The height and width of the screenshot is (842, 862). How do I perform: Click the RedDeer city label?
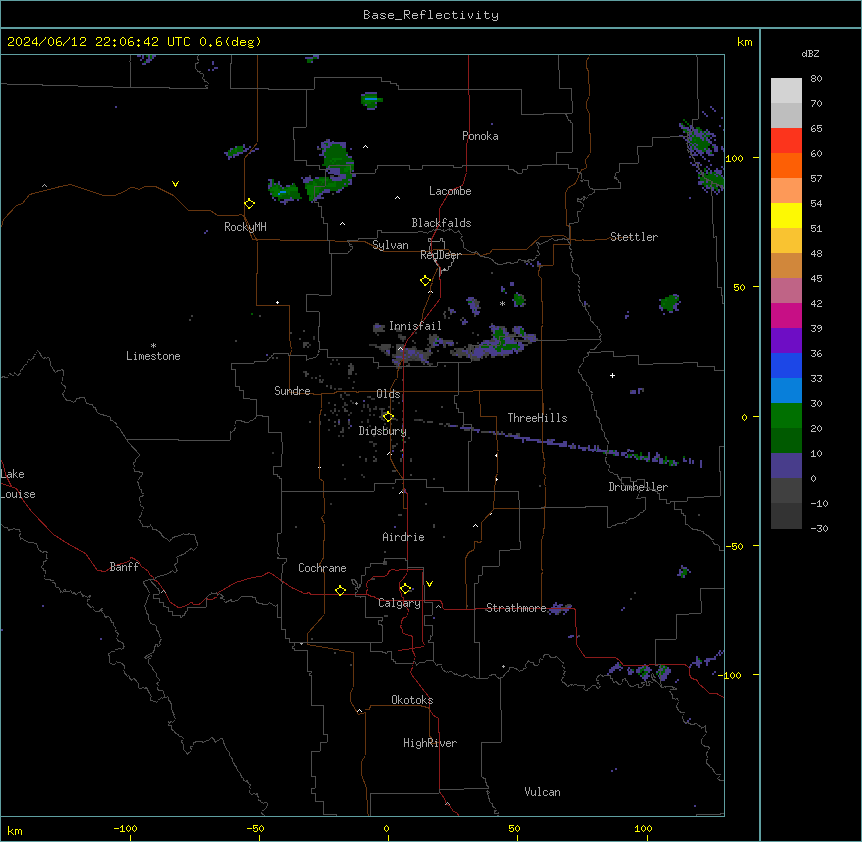click(x=440, y=255)
